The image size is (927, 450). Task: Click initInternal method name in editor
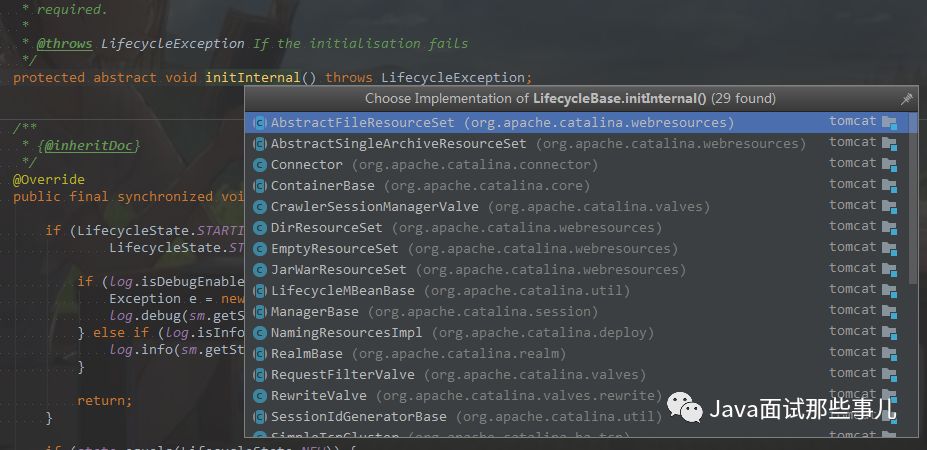pos(252,77)
